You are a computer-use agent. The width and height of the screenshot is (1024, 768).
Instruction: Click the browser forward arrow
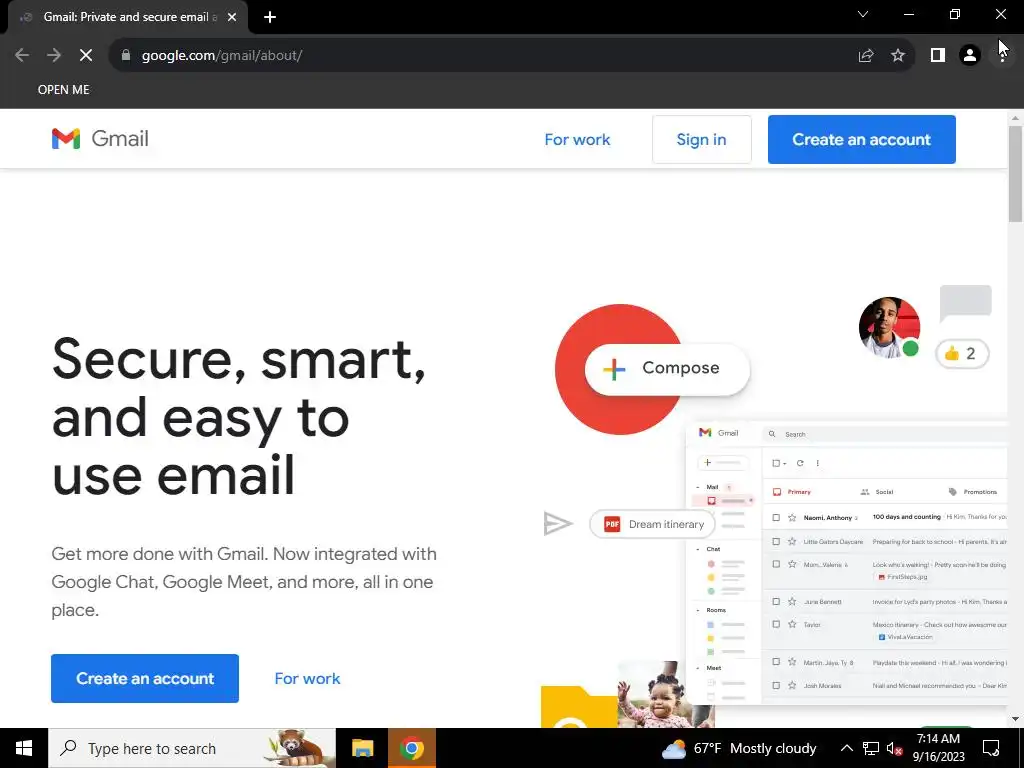pos(54,56)
